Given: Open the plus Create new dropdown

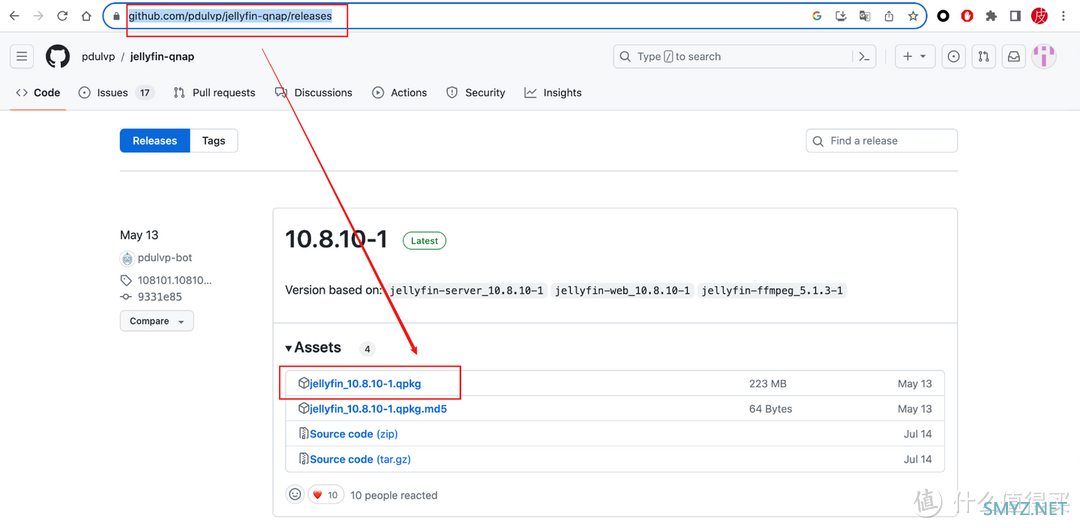Looking at the screenshot, I should pos(915,56).
